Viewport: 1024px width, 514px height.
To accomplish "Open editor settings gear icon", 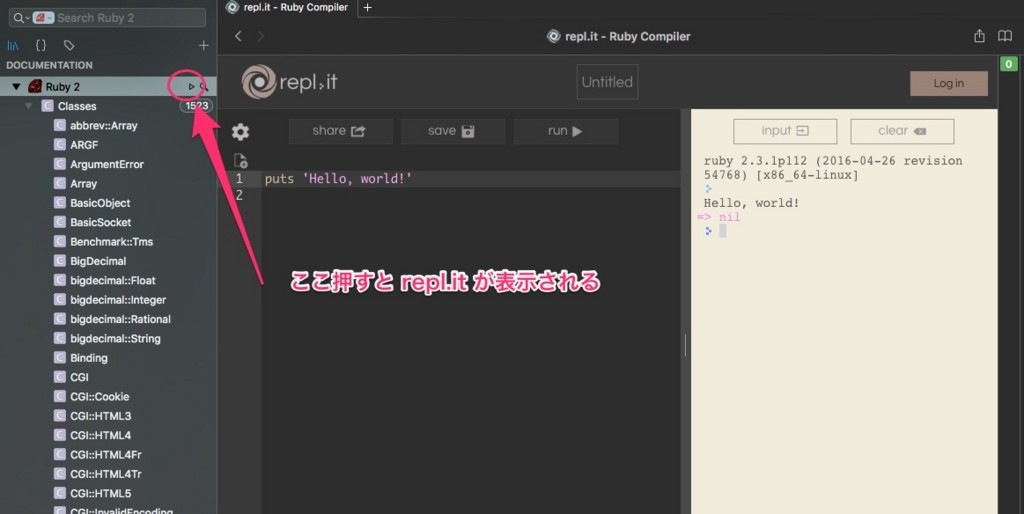I will pyautogui.click(x=240, y=132).
